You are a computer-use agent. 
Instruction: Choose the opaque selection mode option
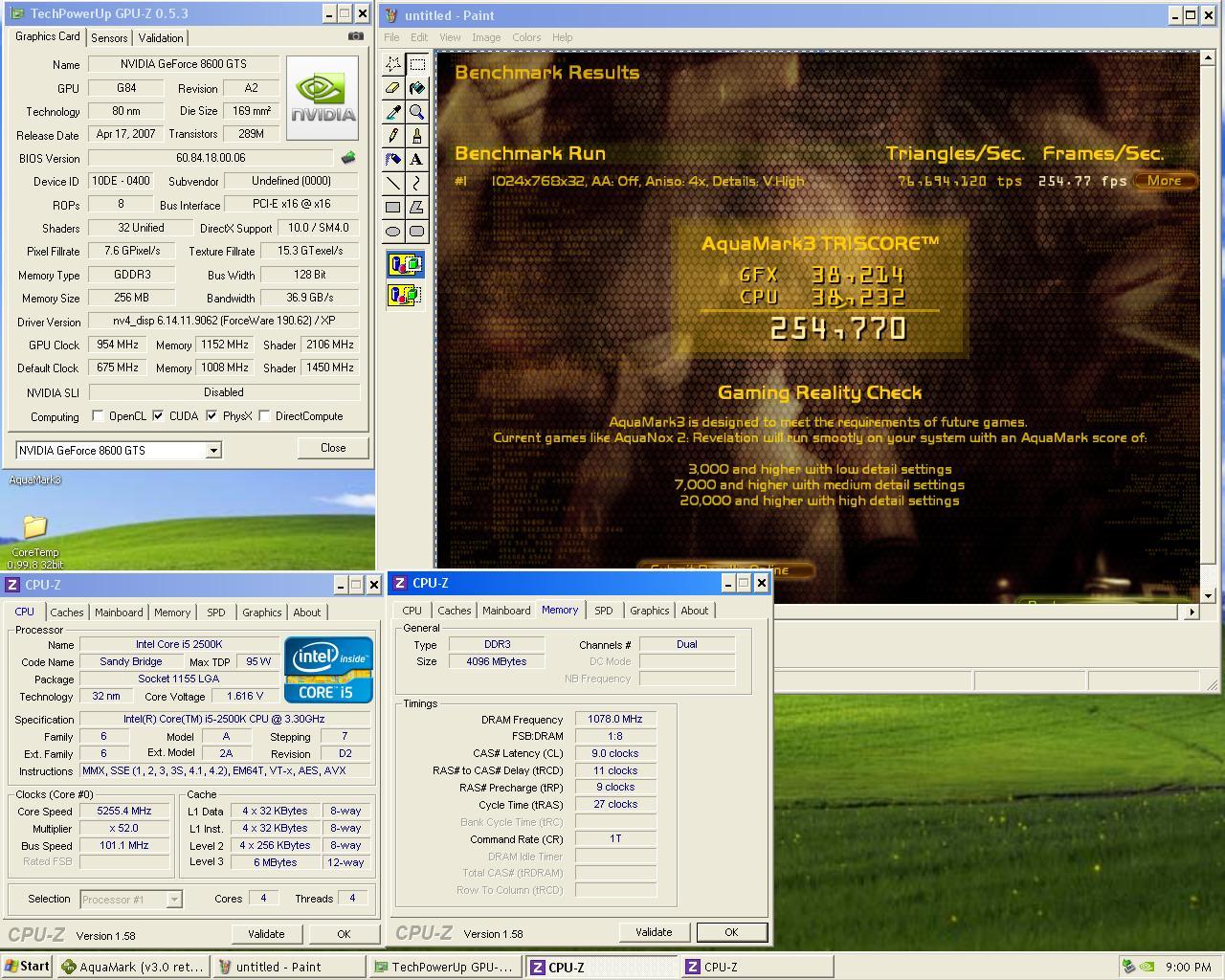405,264
